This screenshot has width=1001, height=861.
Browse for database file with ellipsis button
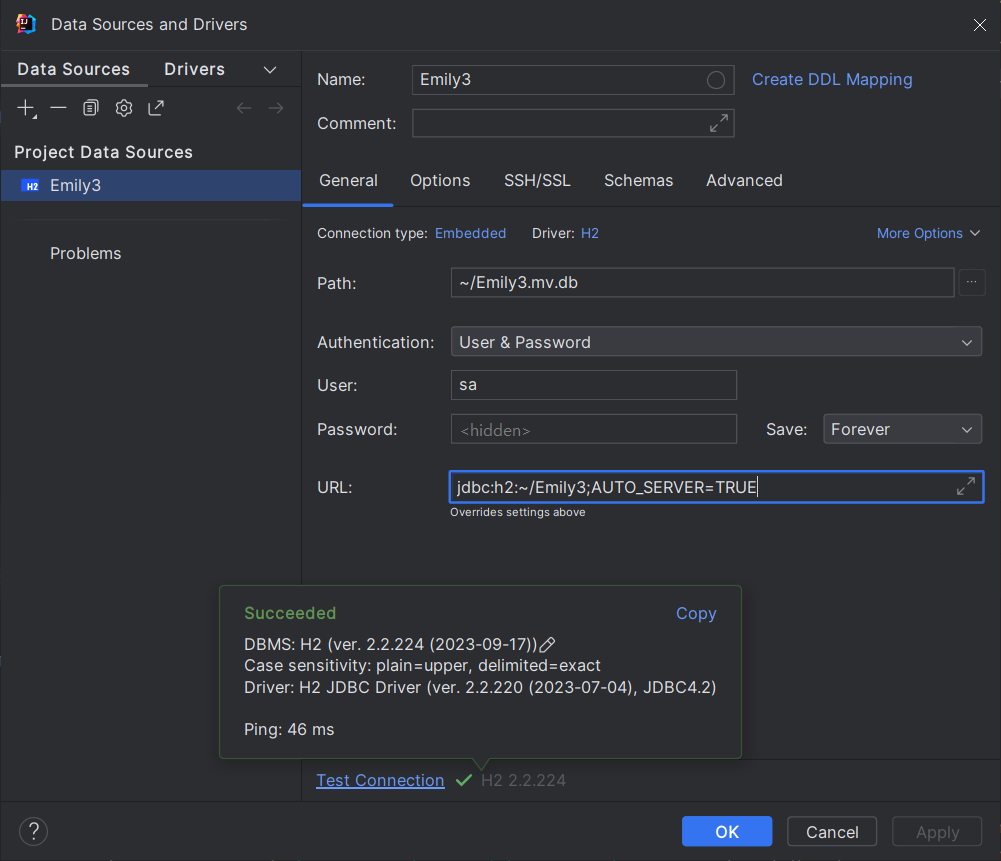(972, 282)
